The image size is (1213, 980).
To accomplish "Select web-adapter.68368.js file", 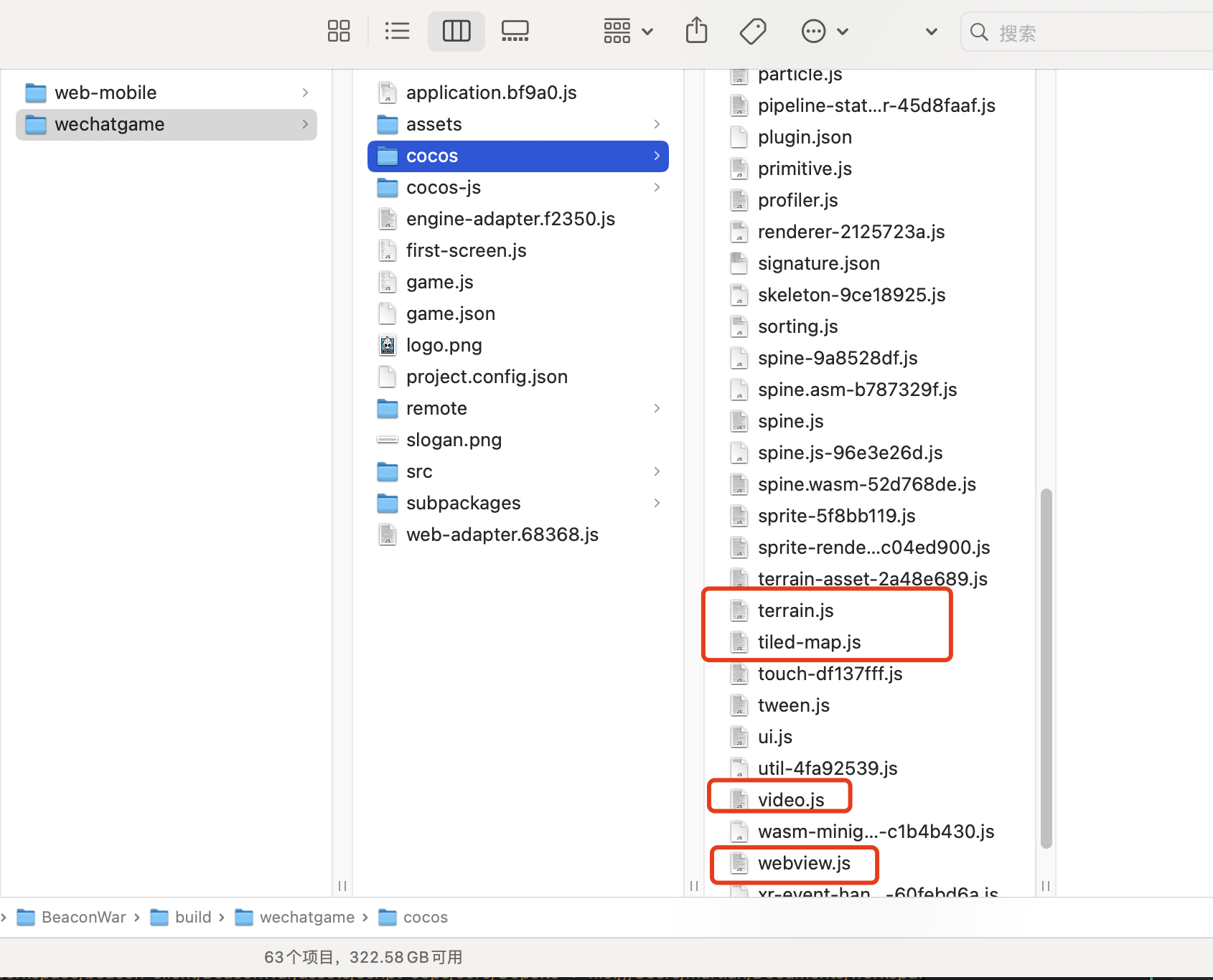I will [517, 534].
